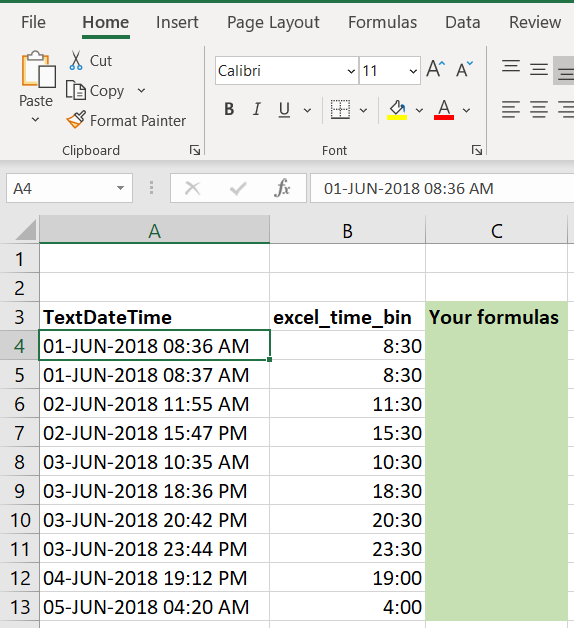Cancel formula bar entry with X

192,188
